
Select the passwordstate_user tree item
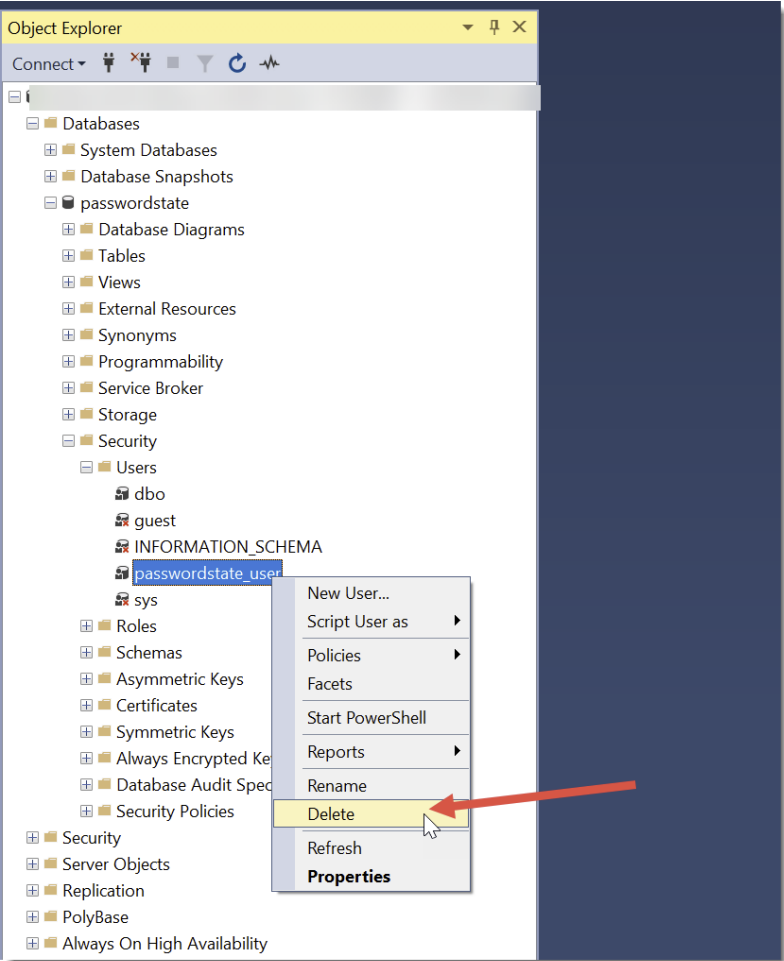coord(207,573)
